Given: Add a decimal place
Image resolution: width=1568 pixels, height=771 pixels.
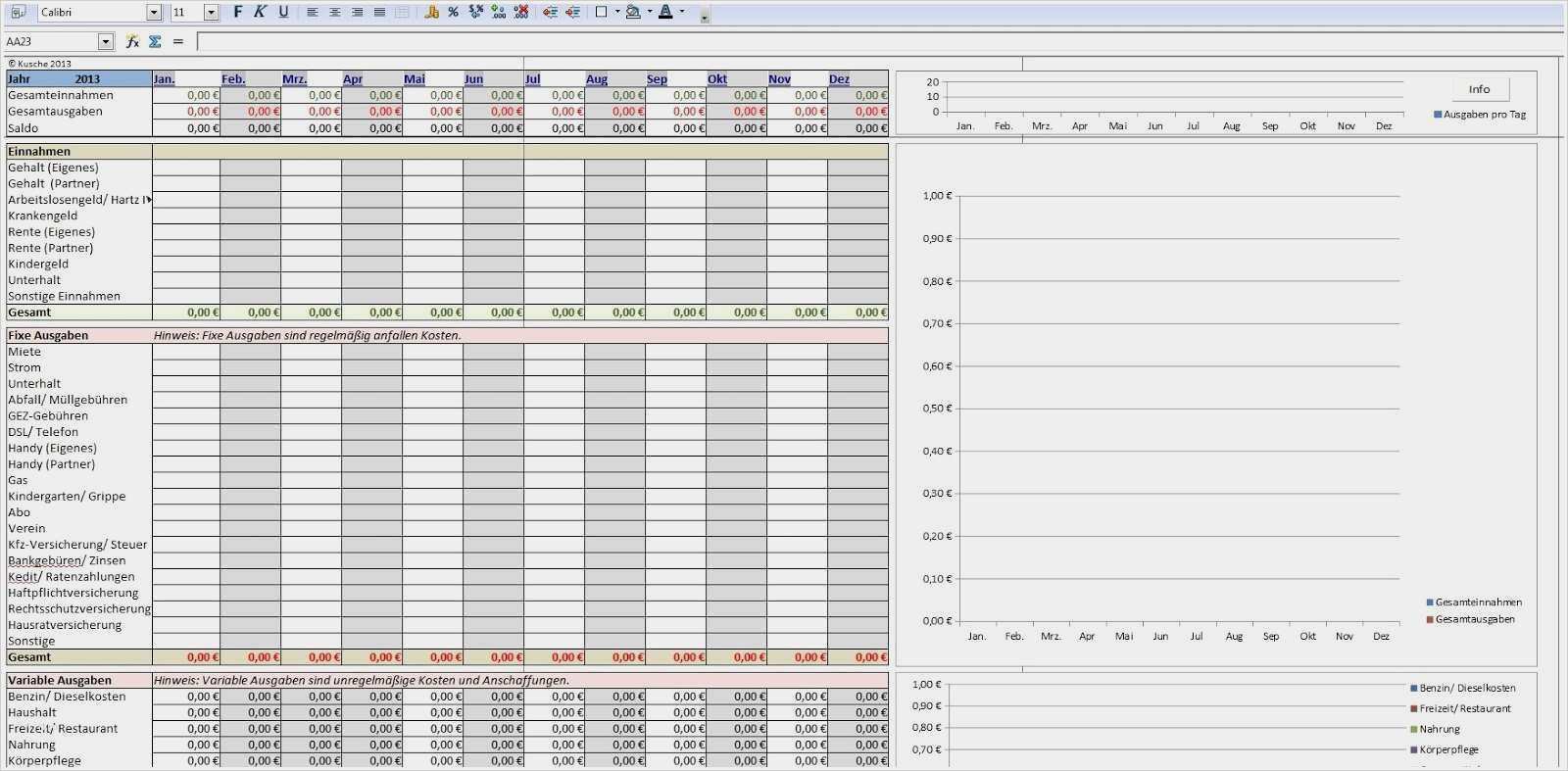Looking at the screenshot, I should 499,12.
